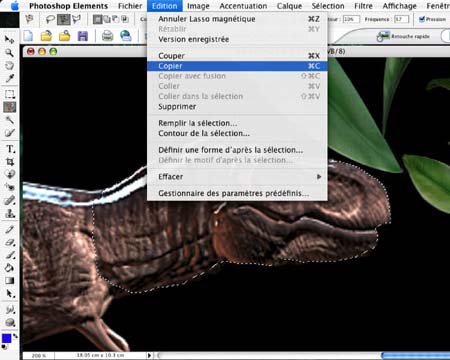Toggle the Pression checkbox
450x360 pixels.
tap(422, 19)
